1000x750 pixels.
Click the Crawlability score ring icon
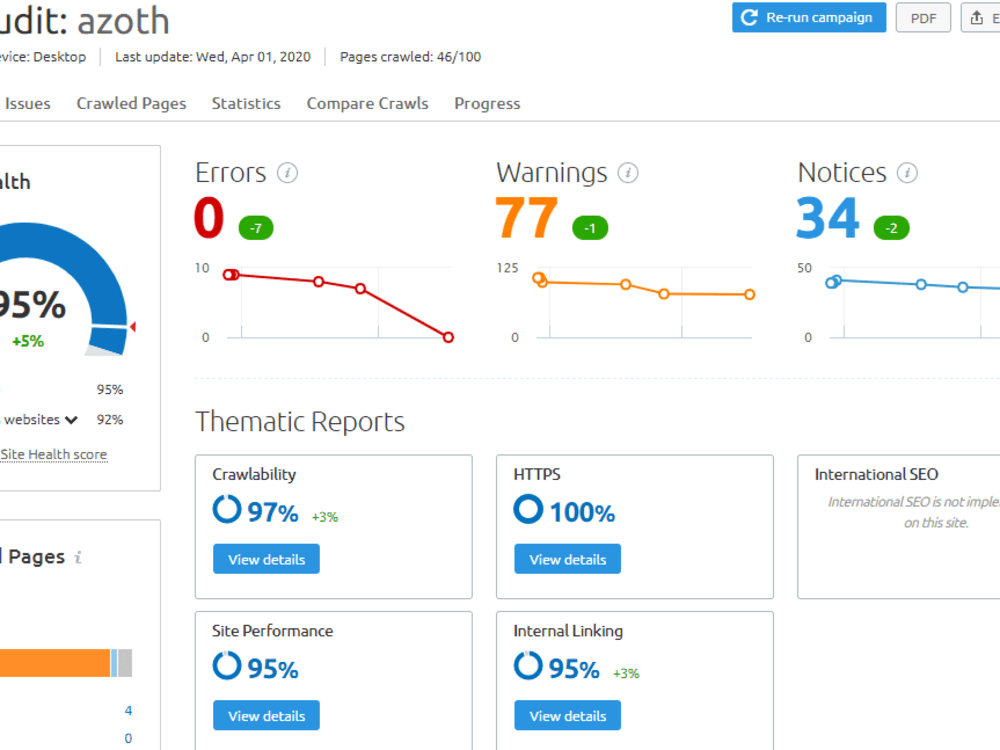(227, 510)
